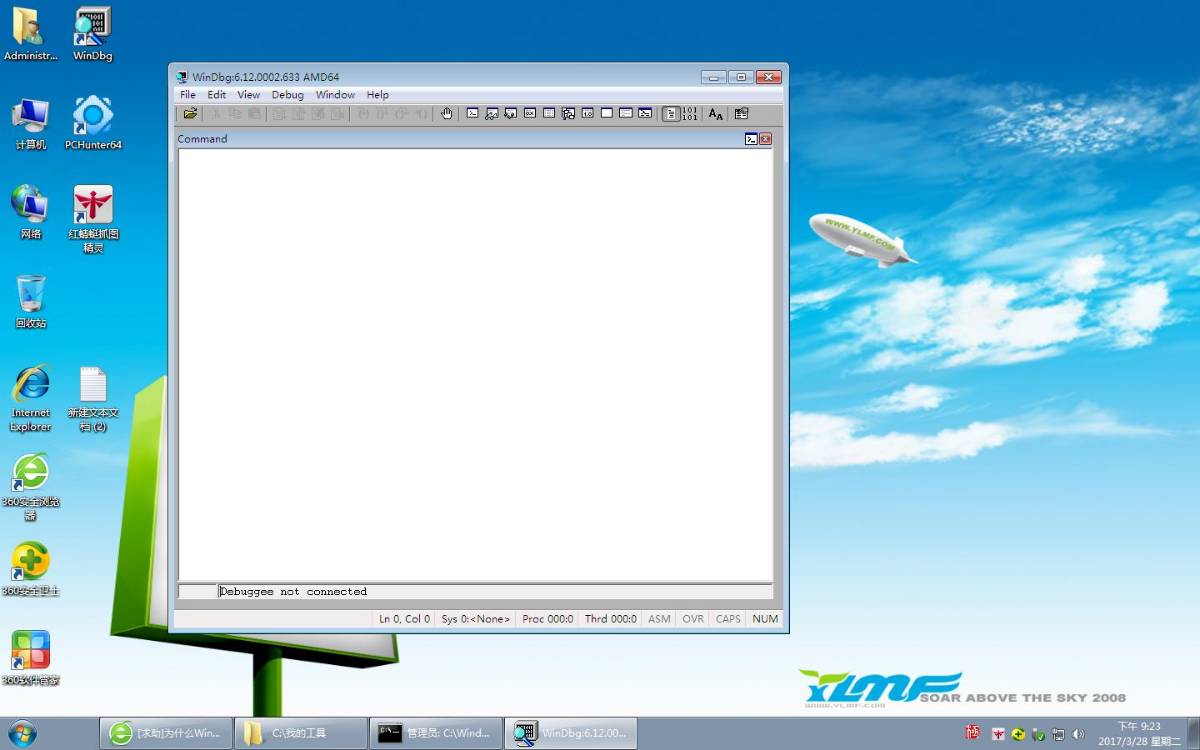This screenshot has width=1200, height=750.
Task: Close the Command pane
Action: pos(765,139)
